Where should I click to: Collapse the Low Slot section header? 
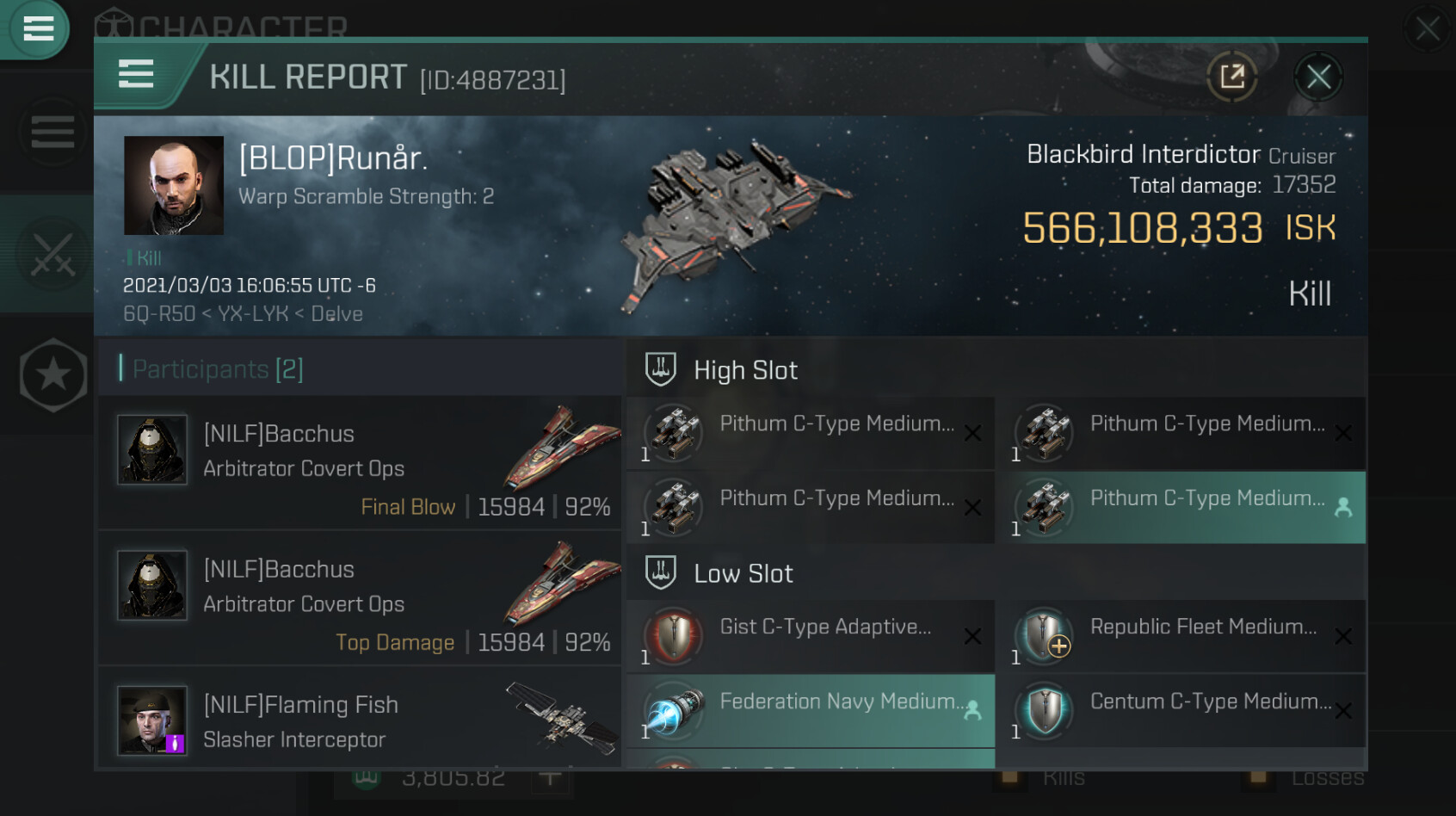pos(743,574)
